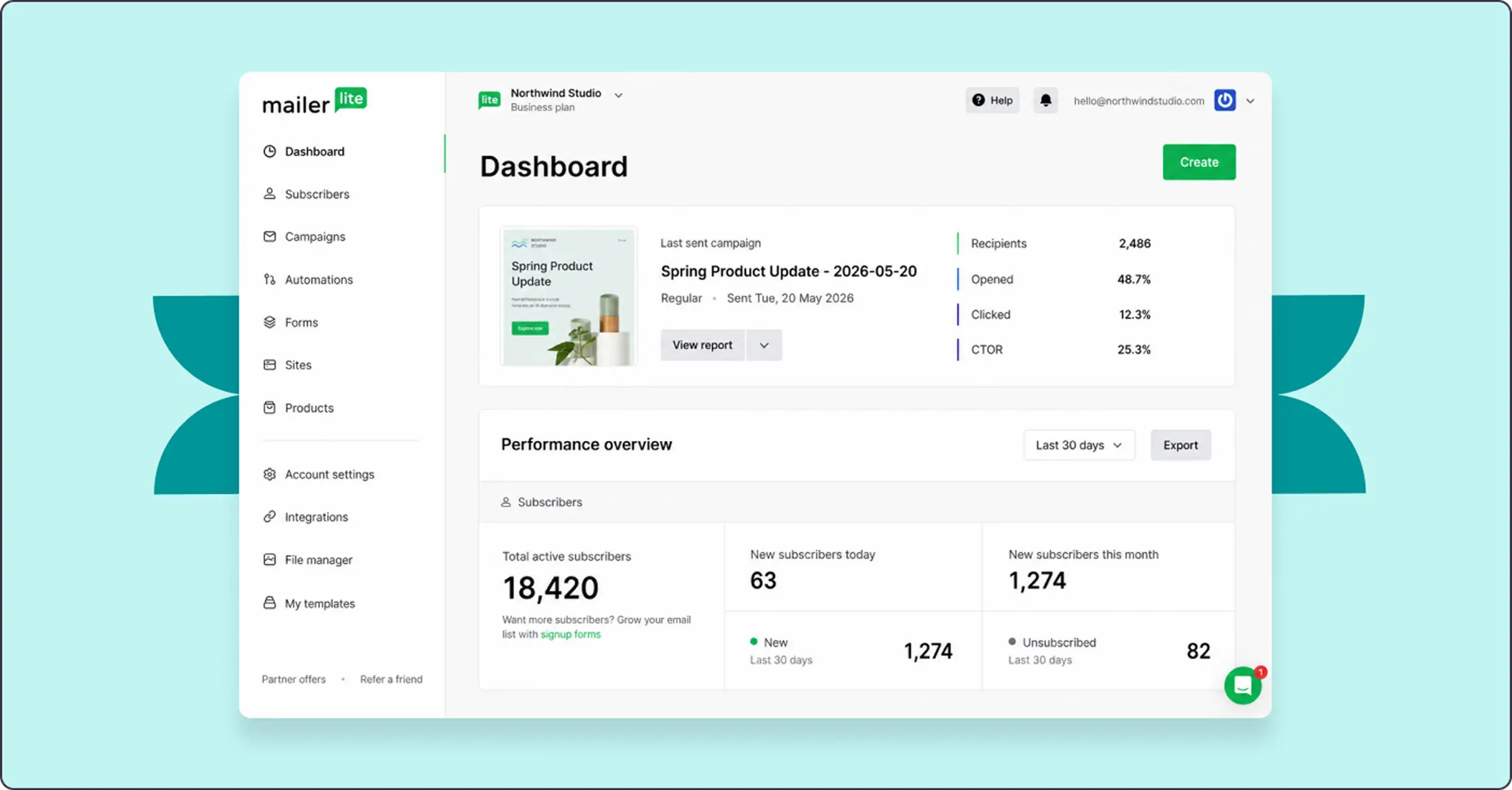1512x790 pixels.
Task: Click total active subscribers 18,420
Action: 551,588
